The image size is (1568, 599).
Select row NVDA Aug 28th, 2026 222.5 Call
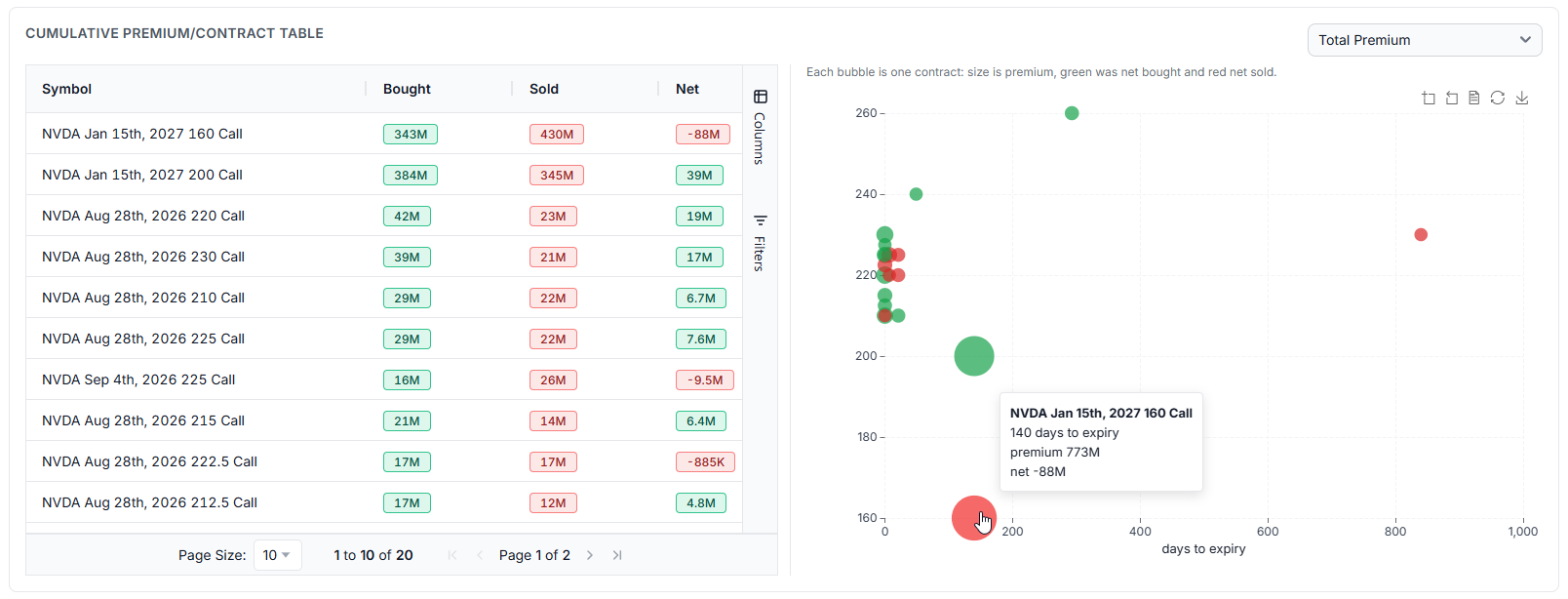click(x=384, y=461)
